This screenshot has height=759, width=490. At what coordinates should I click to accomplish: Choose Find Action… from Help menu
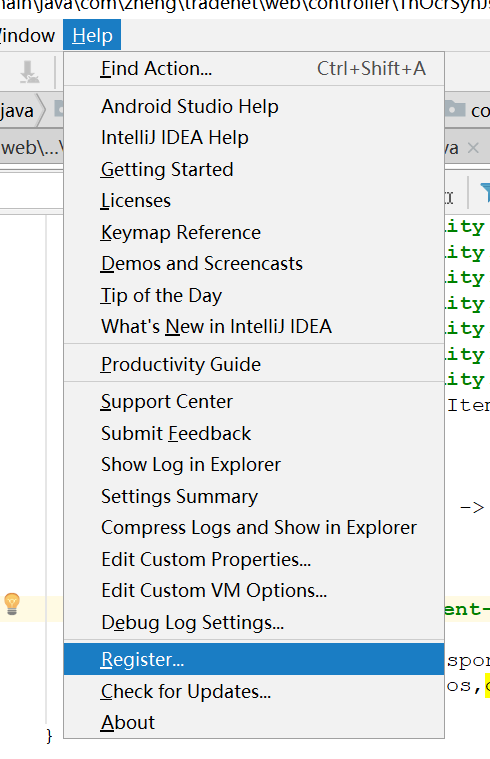coord(254,69)
